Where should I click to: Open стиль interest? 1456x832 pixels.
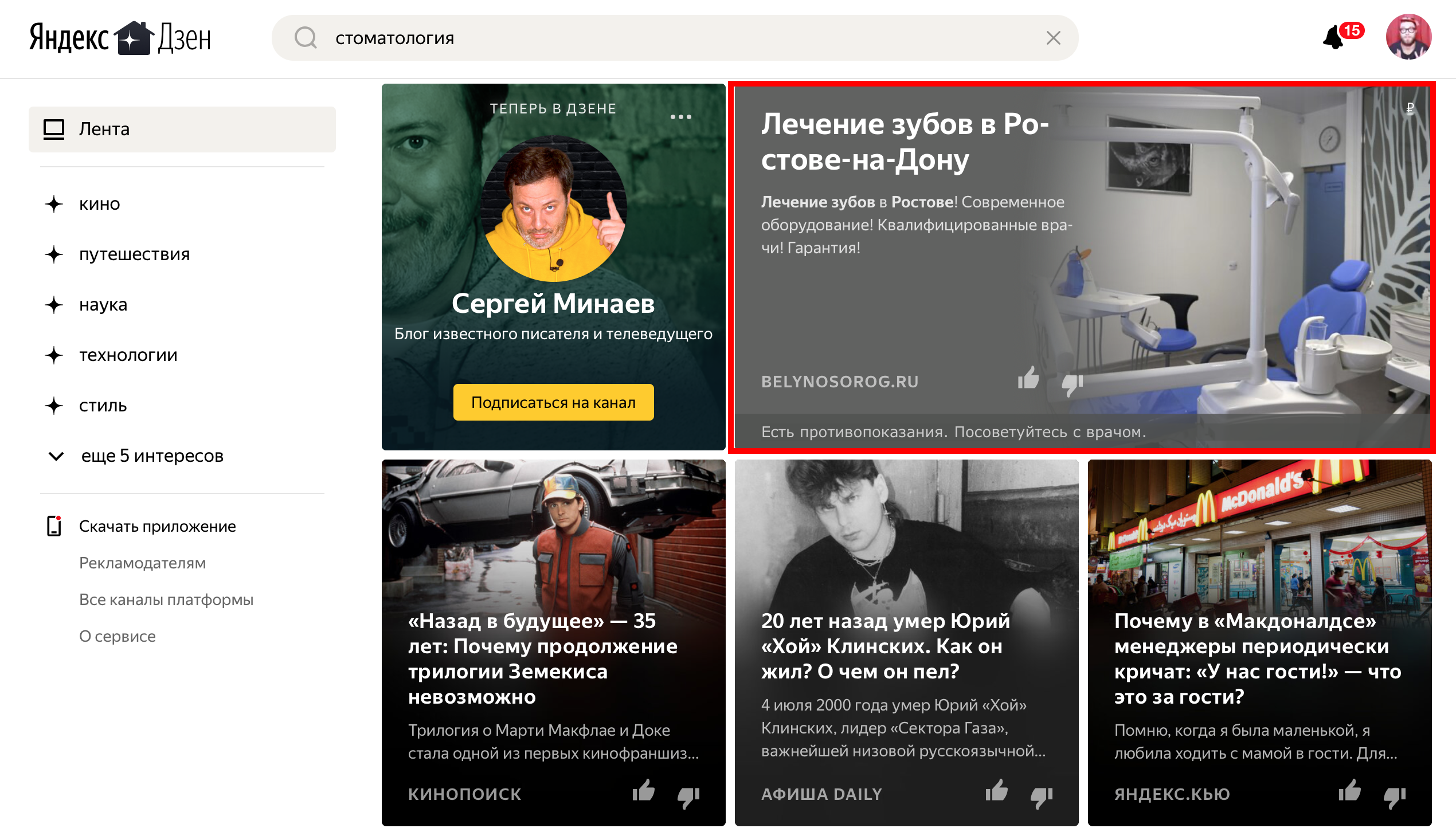[x=103, y=406]
